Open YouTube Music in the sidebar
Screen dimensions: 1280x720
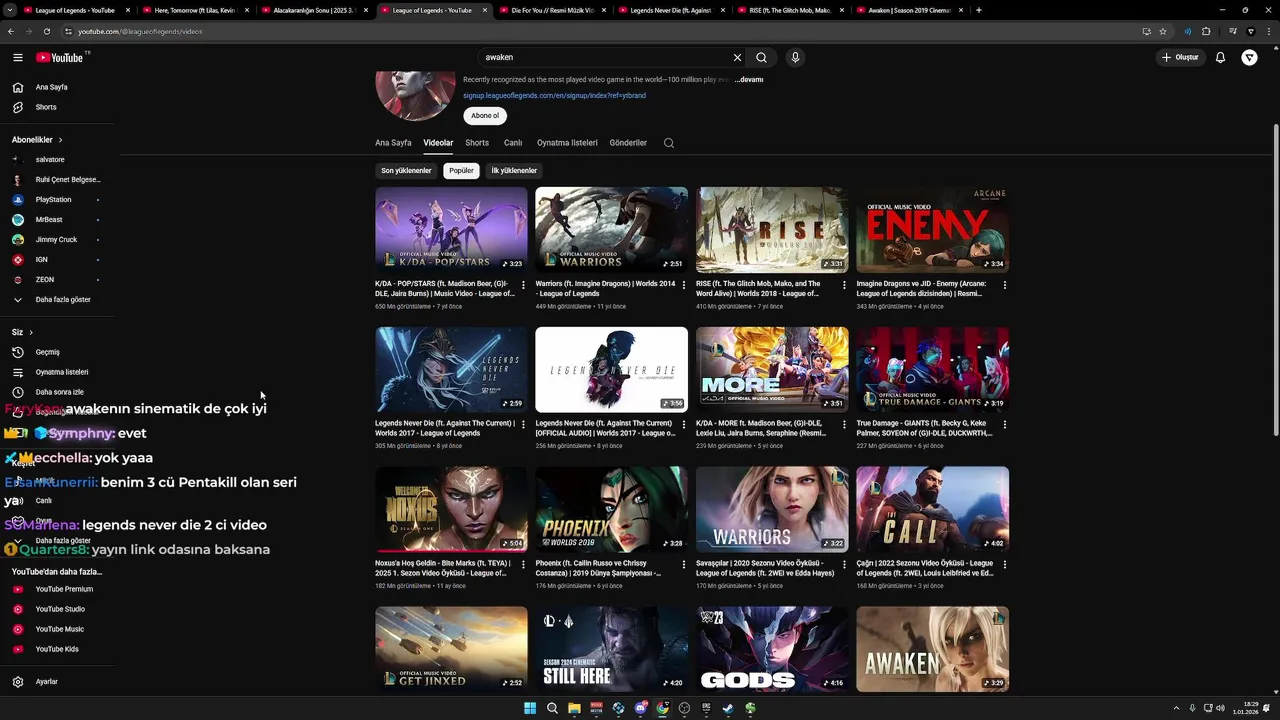click(x=58, y=629)
